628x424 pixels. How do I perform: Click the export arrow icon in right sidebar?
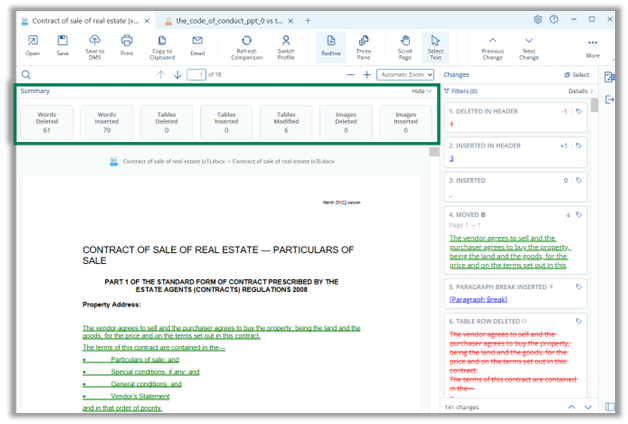609,99
